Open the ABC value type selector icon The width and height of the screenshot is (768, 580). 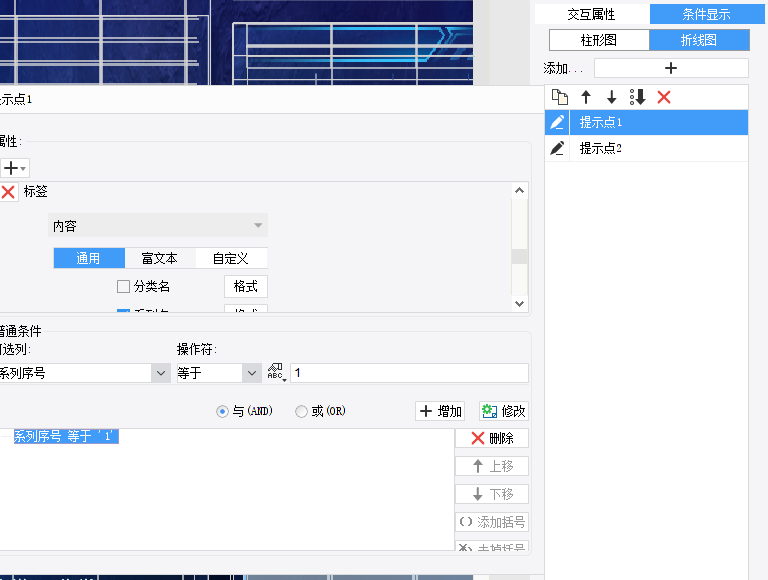pos(276,373)
